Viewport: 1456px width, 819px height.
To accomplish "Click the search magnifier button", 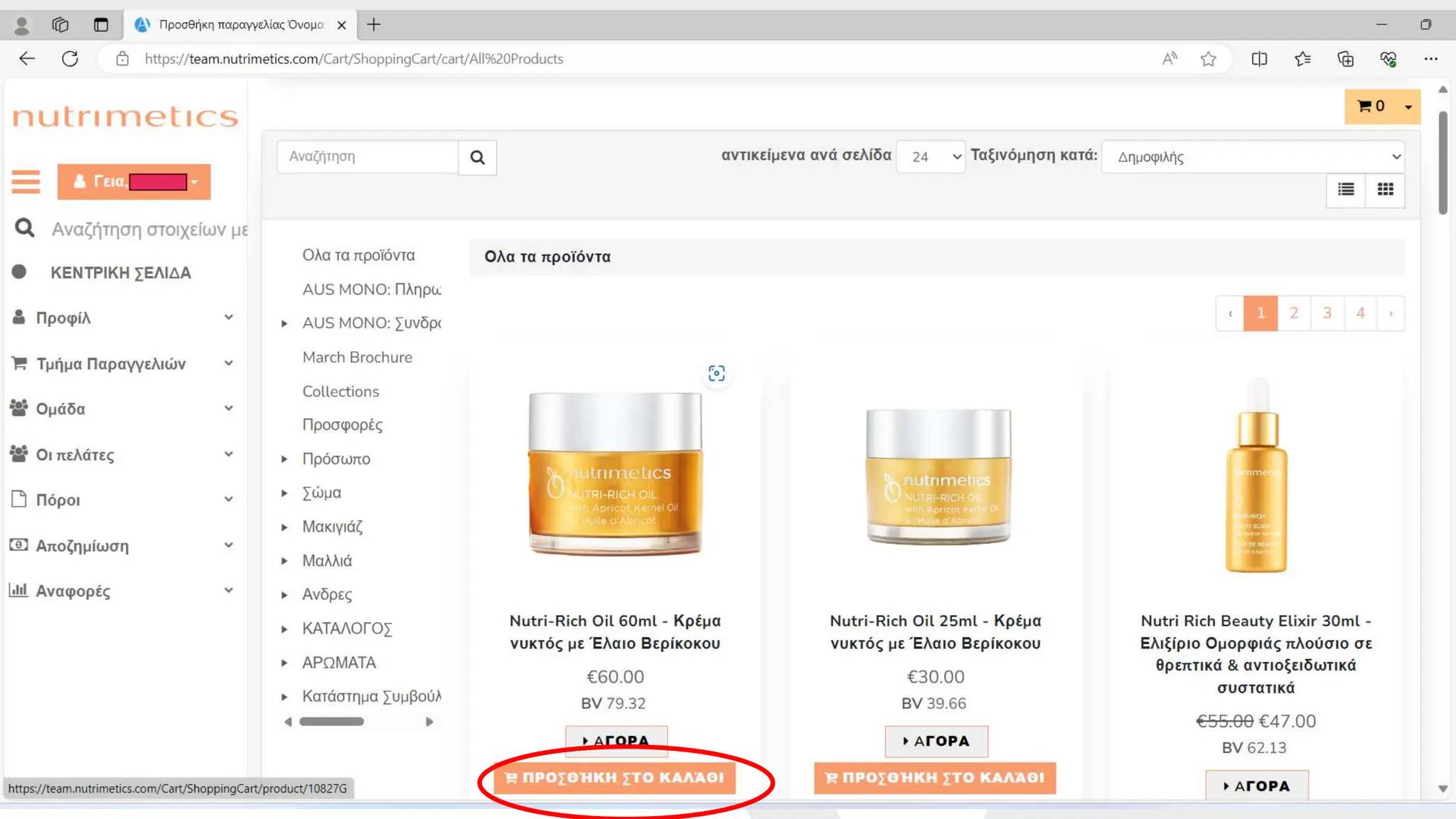I will pyautogui.click(x=477, y=157).
